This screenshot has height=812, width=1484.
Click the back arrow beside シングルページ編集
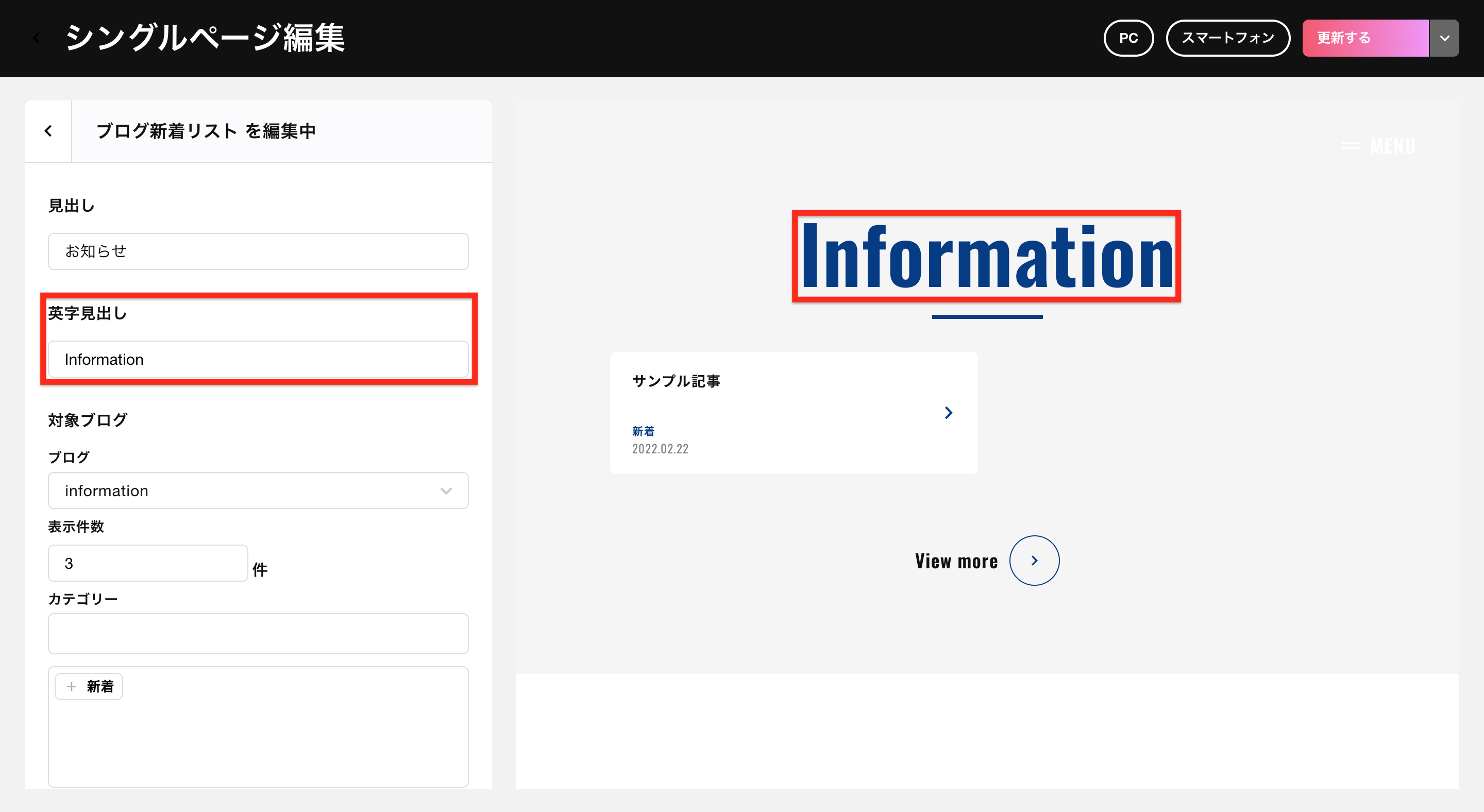point(36,38)
